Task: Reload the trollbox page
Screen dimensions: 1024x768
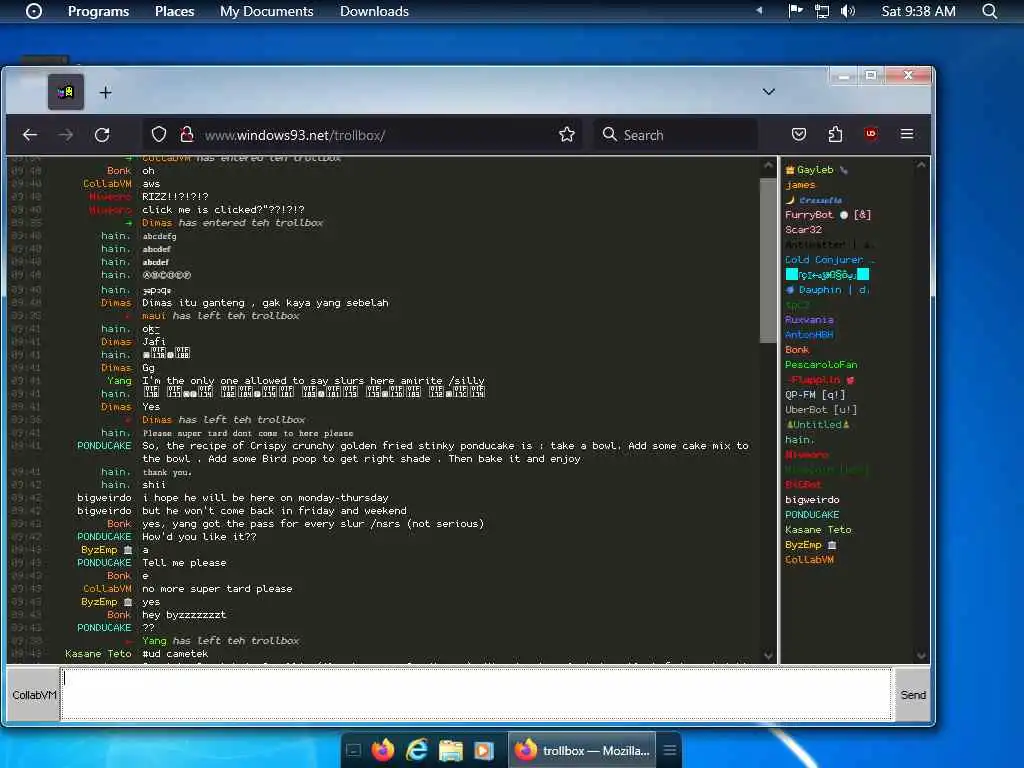Action: (102, 135)
